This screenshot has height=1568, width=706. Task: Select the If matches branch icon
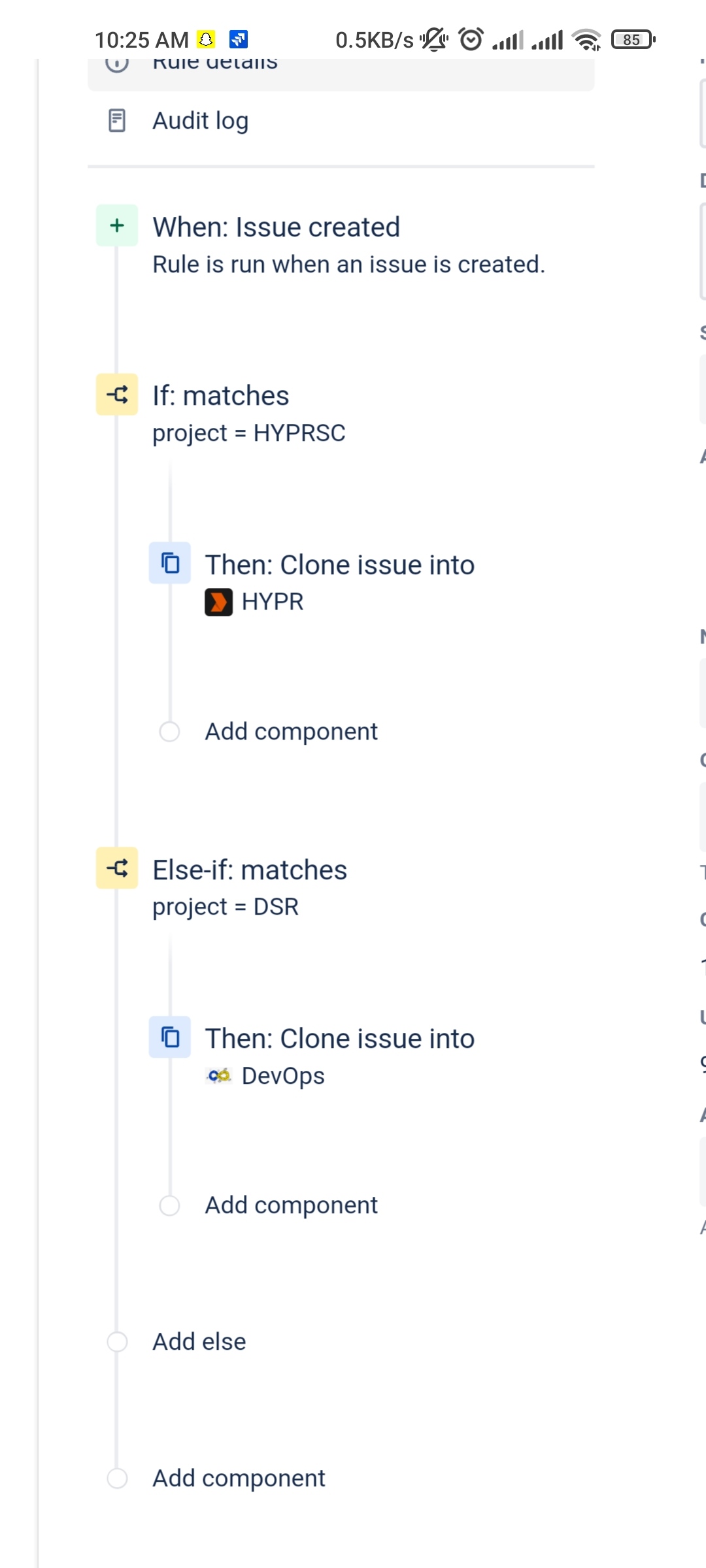point(117,395)
